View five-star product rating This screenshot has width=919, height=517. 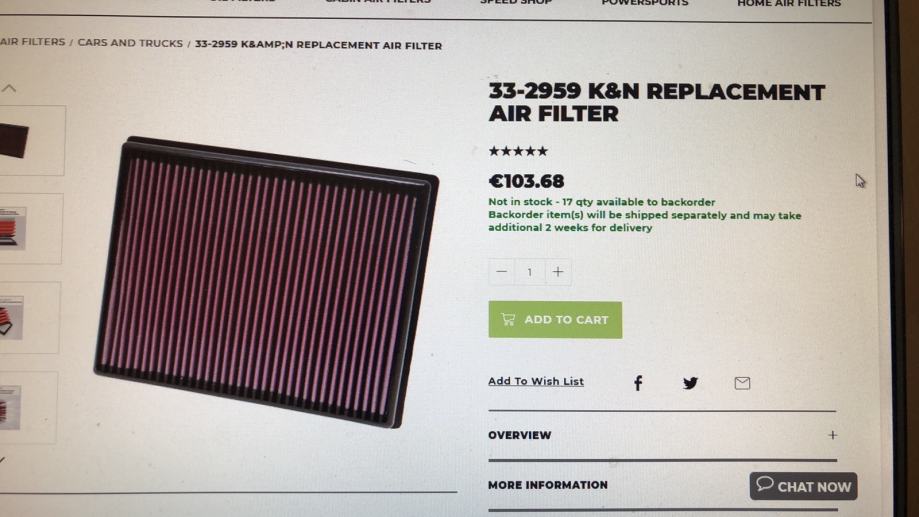click(x=518, y=151)
